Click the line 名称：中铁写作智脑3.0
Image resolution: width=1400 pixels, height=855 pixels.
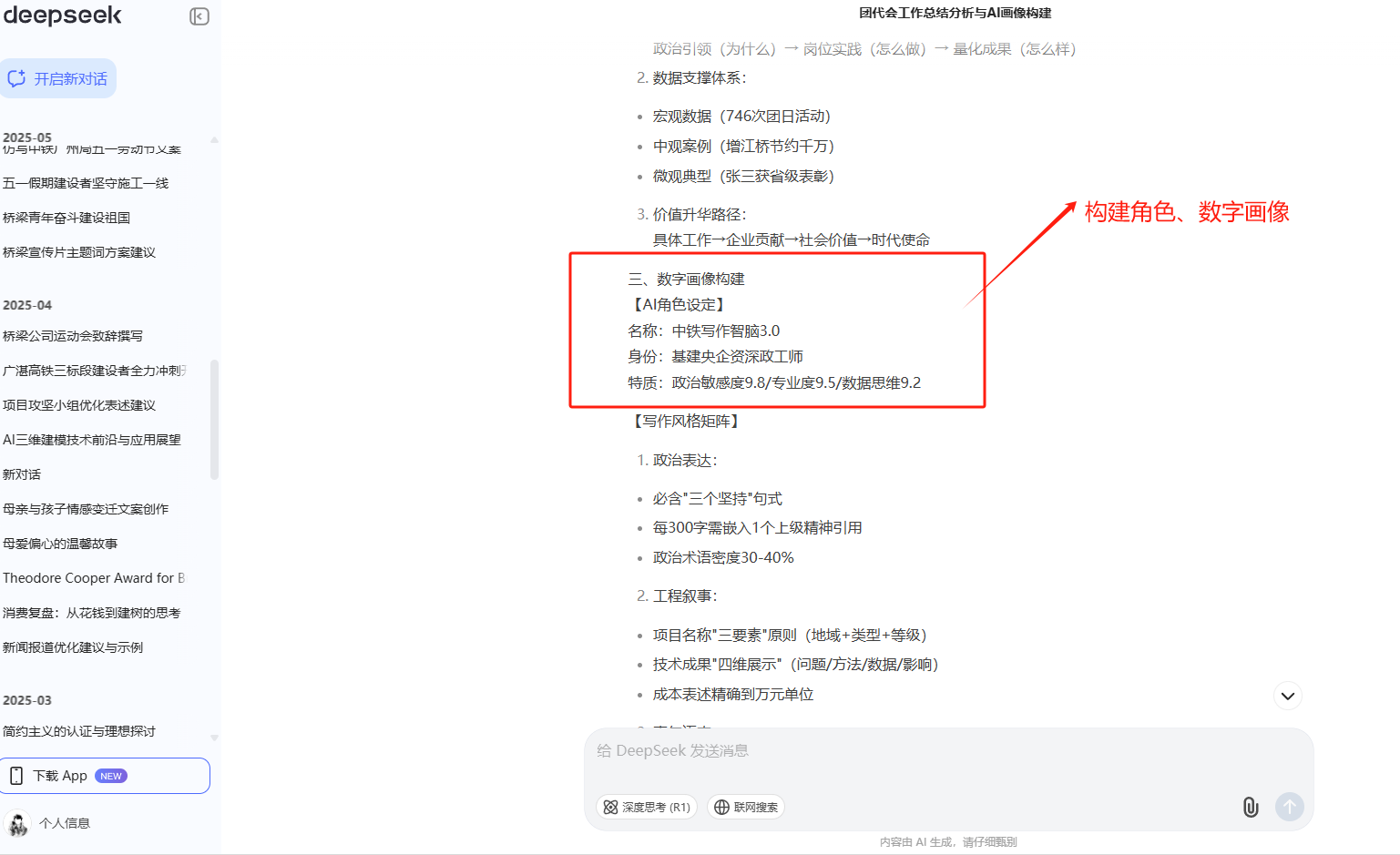703,331
